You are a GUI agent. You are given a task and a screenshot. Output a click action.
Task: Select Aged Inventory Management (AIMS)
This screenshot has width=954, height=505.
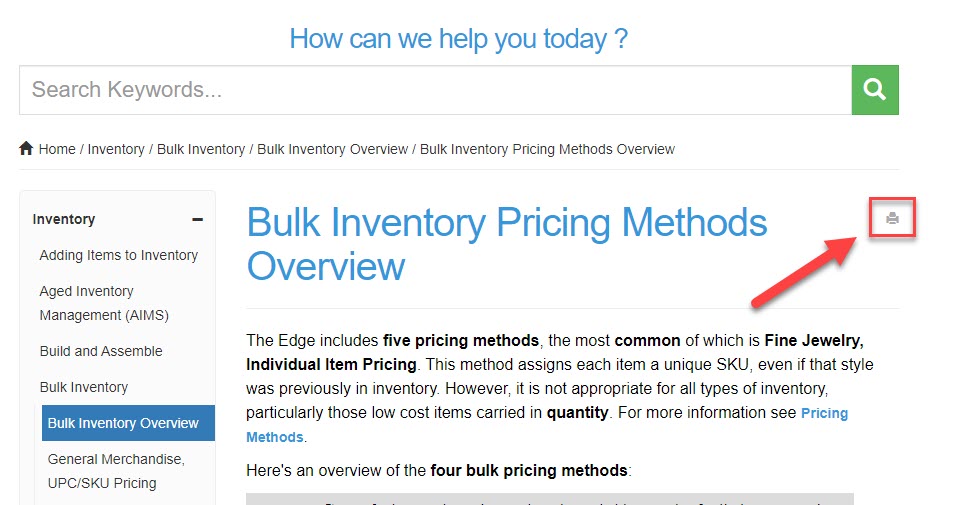click(104, 303)
